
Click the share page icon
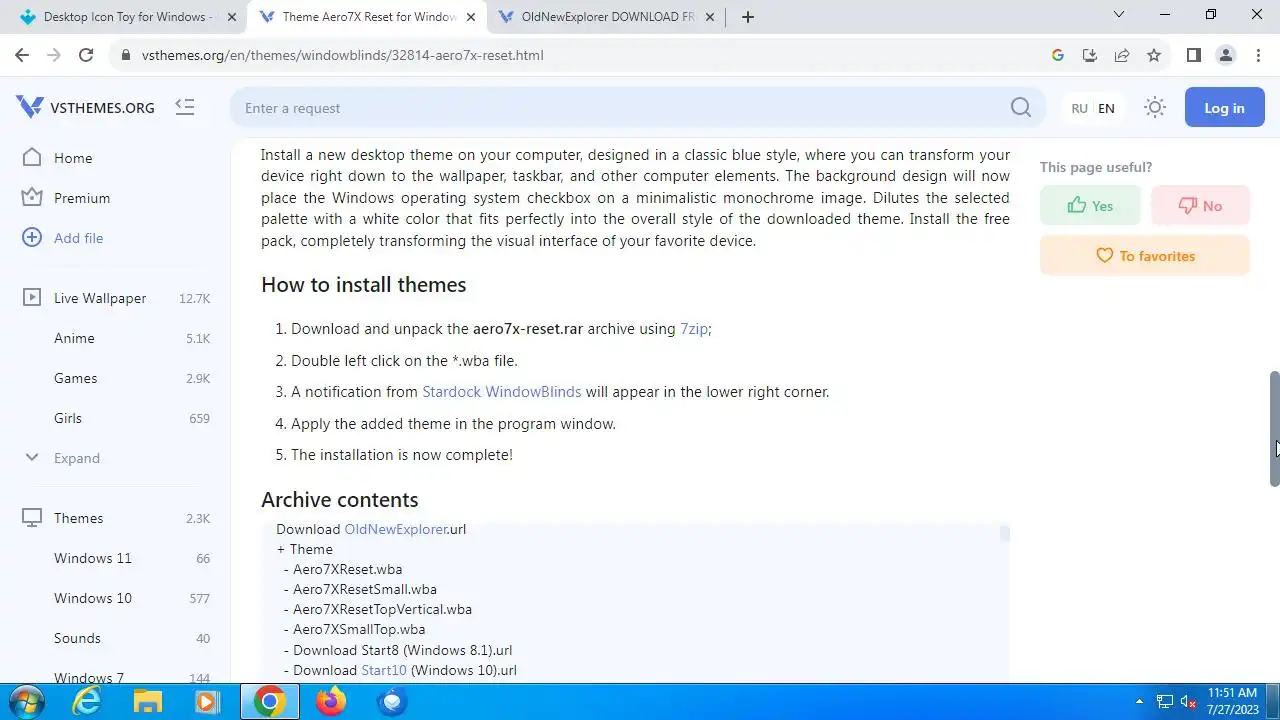[x=1122, y=55]
